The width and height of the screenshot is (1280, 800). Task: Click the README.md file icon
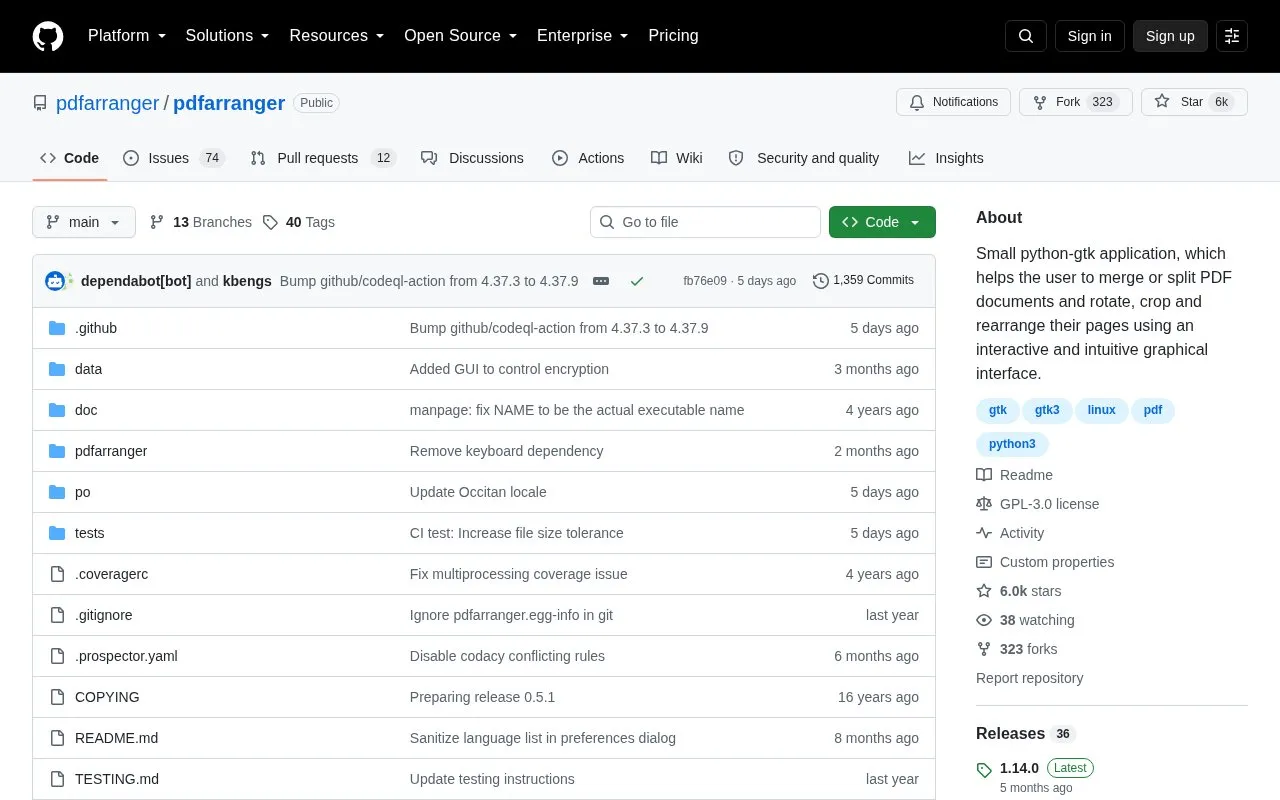click(x=57, y=738)
